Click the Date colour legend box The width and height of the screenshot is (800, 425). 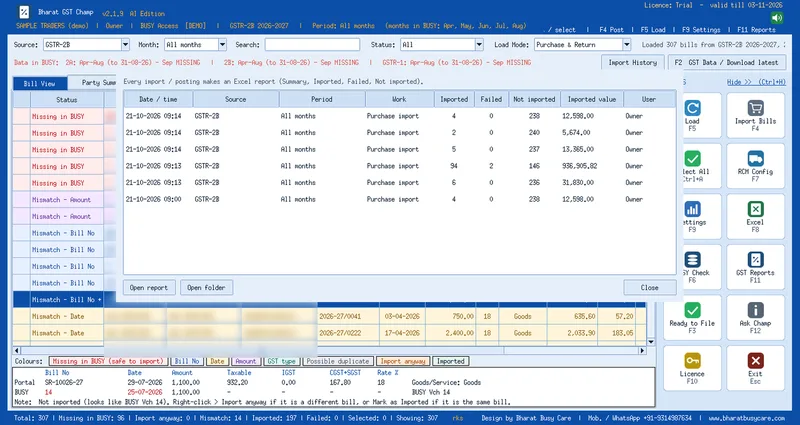point(217,361)
